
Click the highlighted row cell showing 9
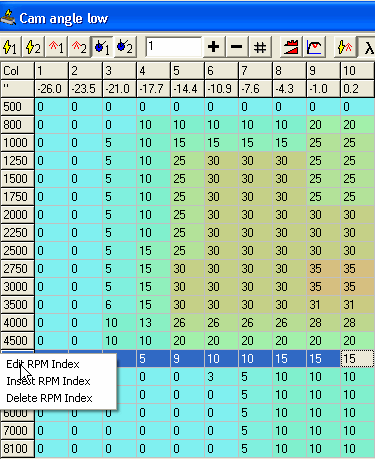point(187,359)
